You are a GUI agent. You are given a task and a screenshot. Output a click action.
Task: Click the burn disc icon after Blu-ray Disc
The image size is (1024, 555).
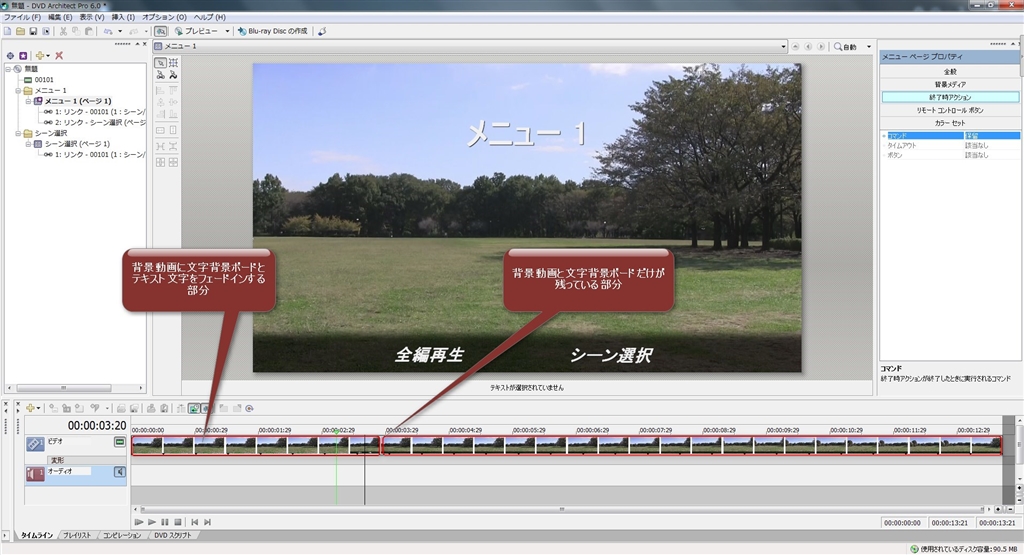(x=322, y=31)
